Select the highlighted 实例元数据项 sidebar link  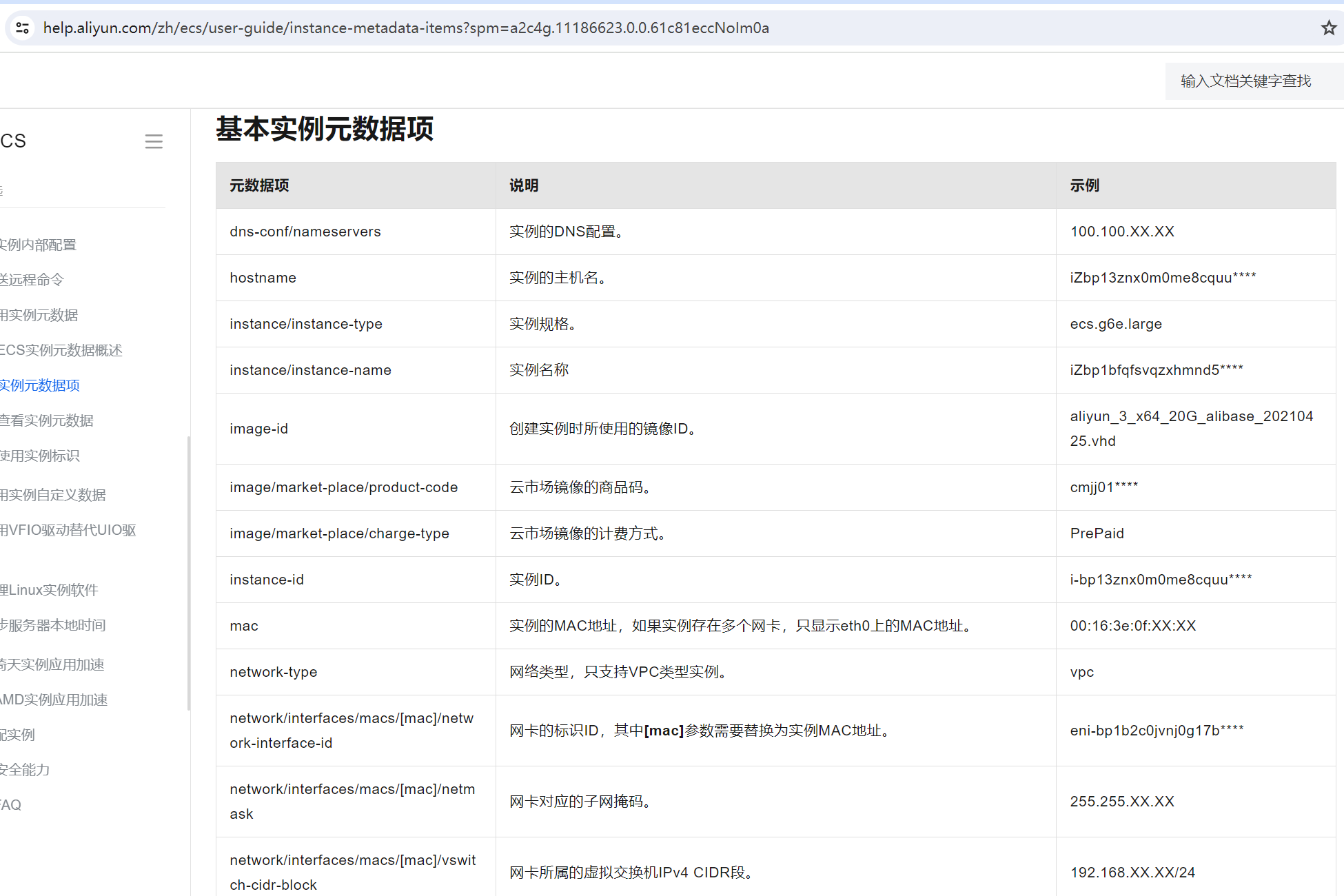point(40,385)
